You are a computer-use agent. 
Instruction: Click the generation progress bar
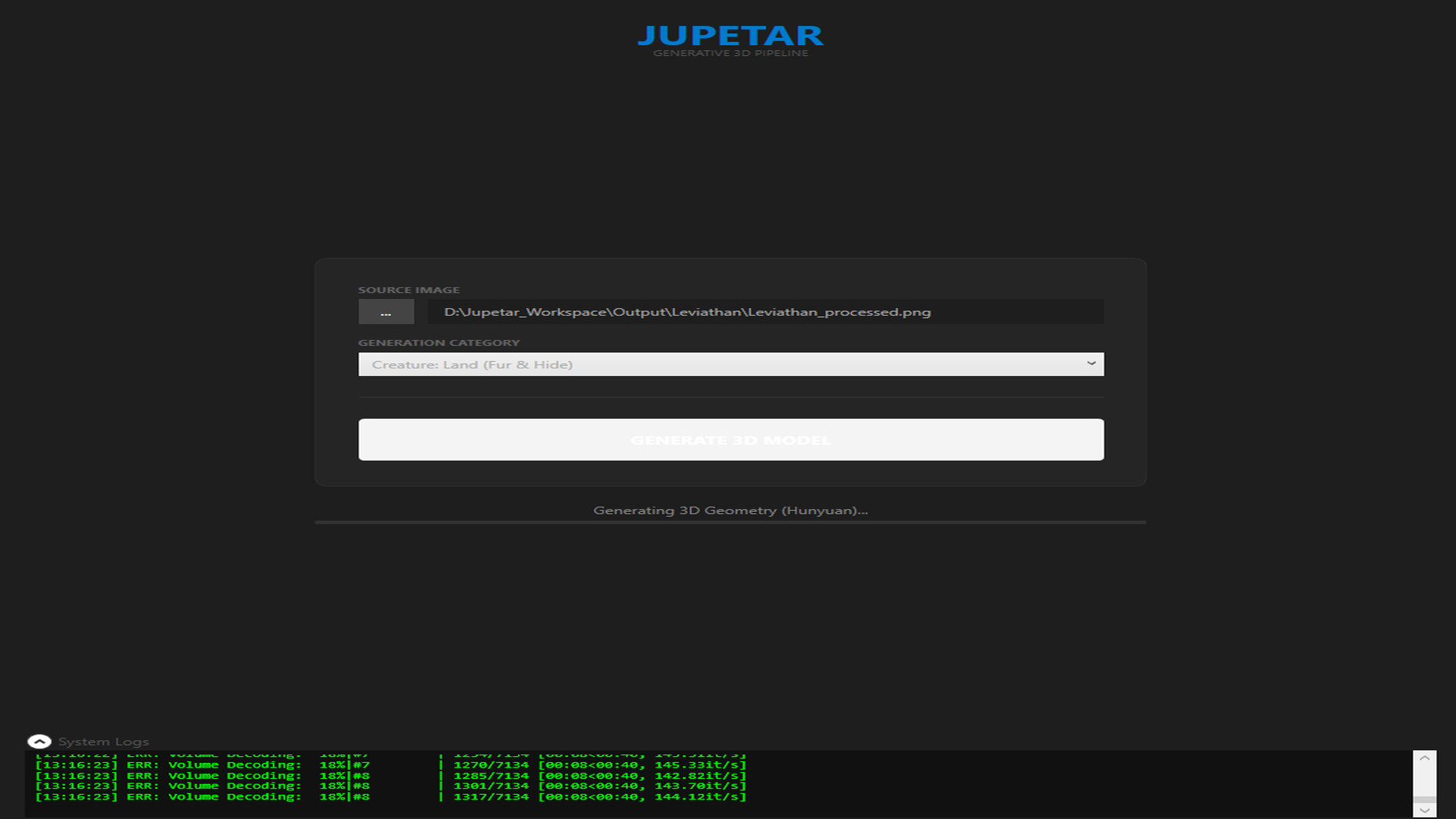tap(730, 522)
